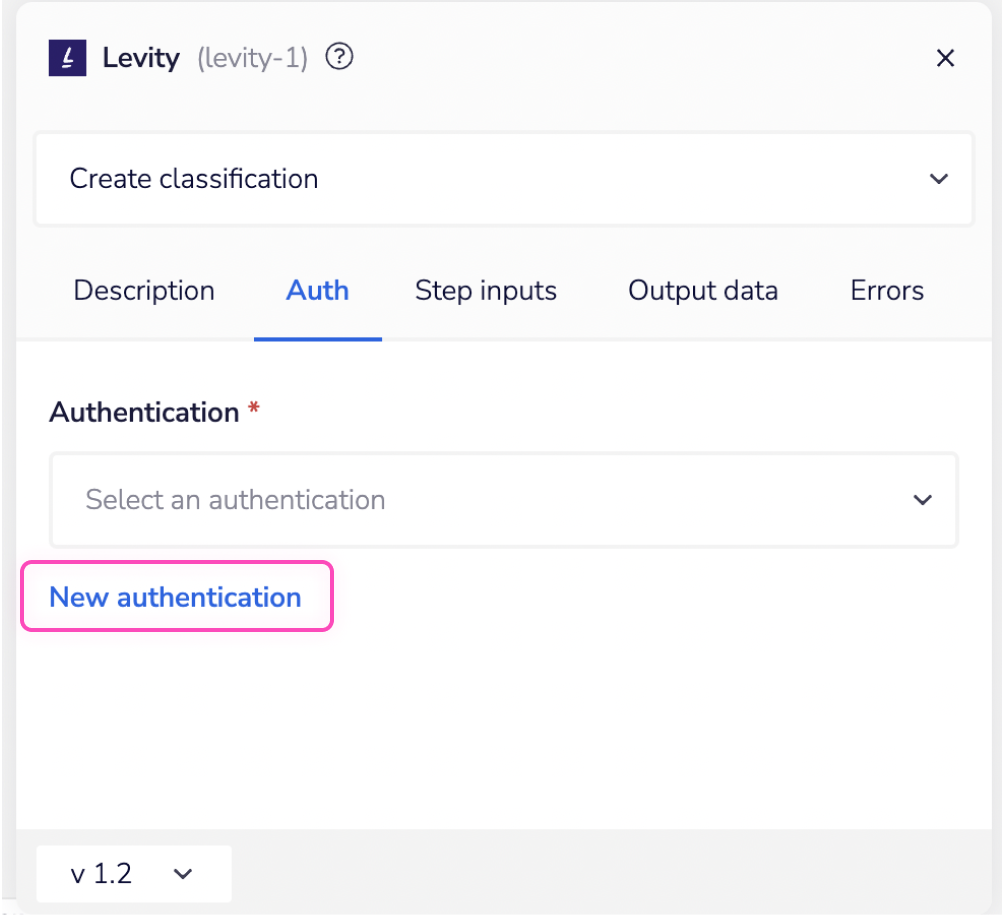The width and height of the screenshot is (1002, 915).
Task: Click the red asterisk next to Authentication
Action: pyautogui.click(x=254, y=409)
